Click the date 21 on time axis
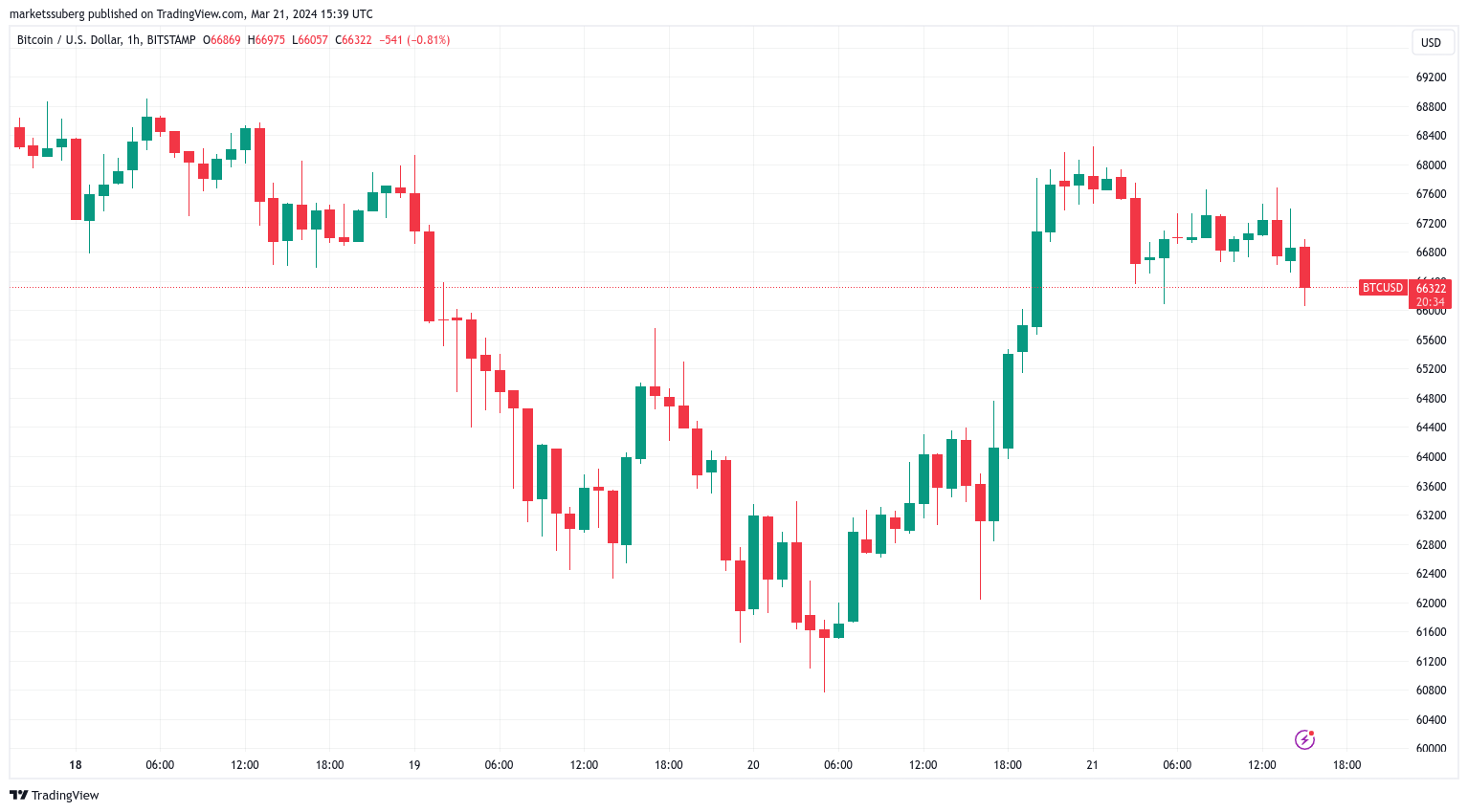The image size is (1468, 812). 1092,765
